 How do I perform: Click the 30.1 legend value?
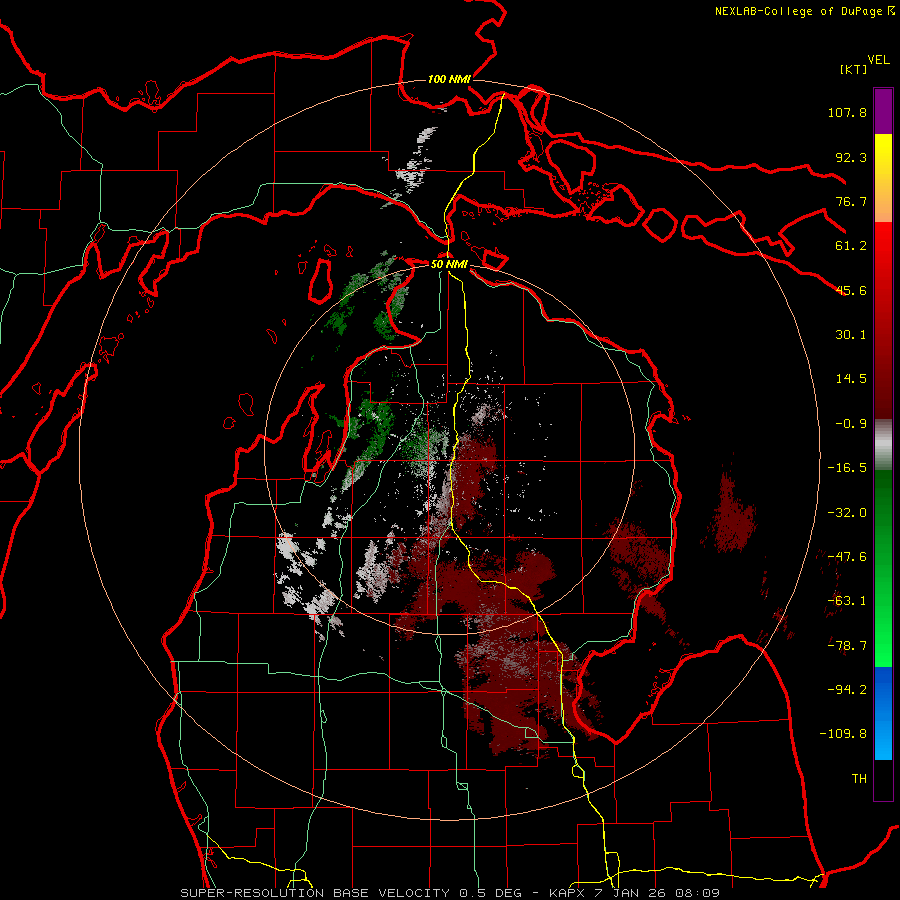pyautogui.click(x=851, y=335)
